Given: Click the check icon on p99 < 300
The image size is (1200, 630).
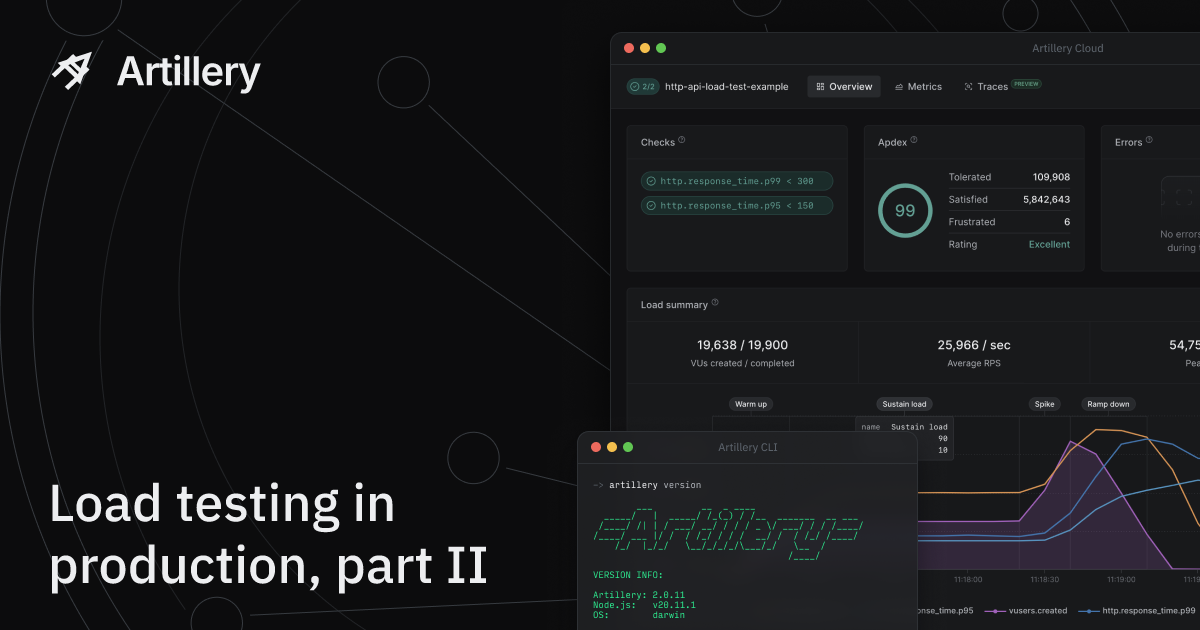Looking at the screenshot, I should (x=651, y=181).
